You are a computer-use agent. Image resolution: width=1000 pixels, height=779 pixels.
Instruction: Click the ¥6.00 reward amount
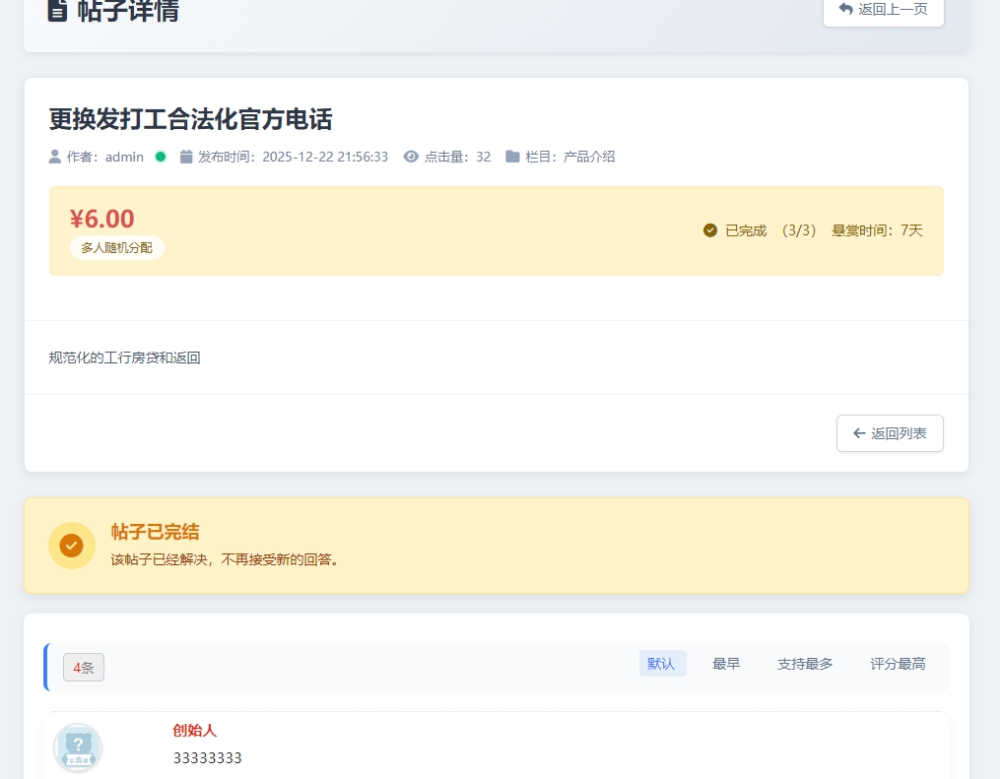(x=101, y=219)
